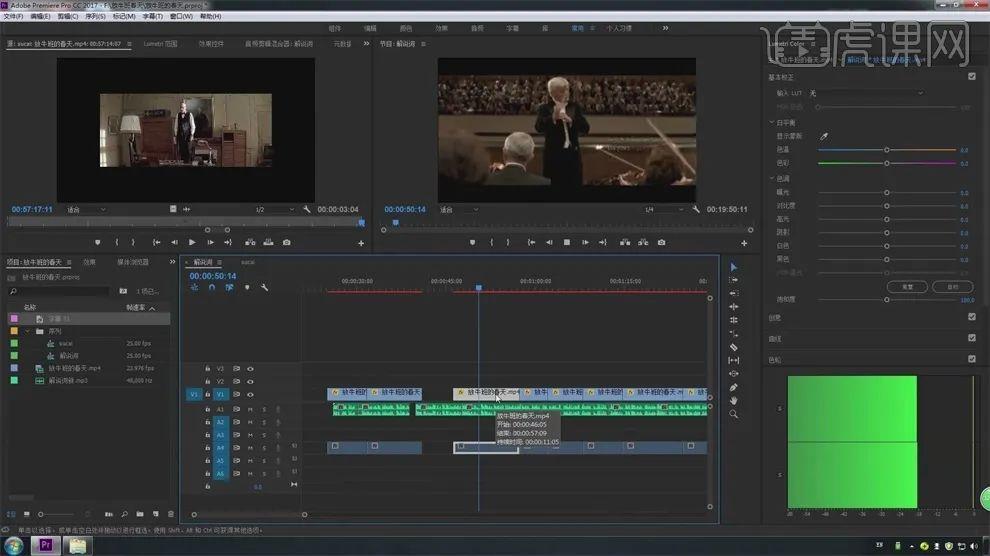The width and height of the screenshot is (990, 556).
Task: Switch Project panel to icon view
Action: [x=27, y=514]
